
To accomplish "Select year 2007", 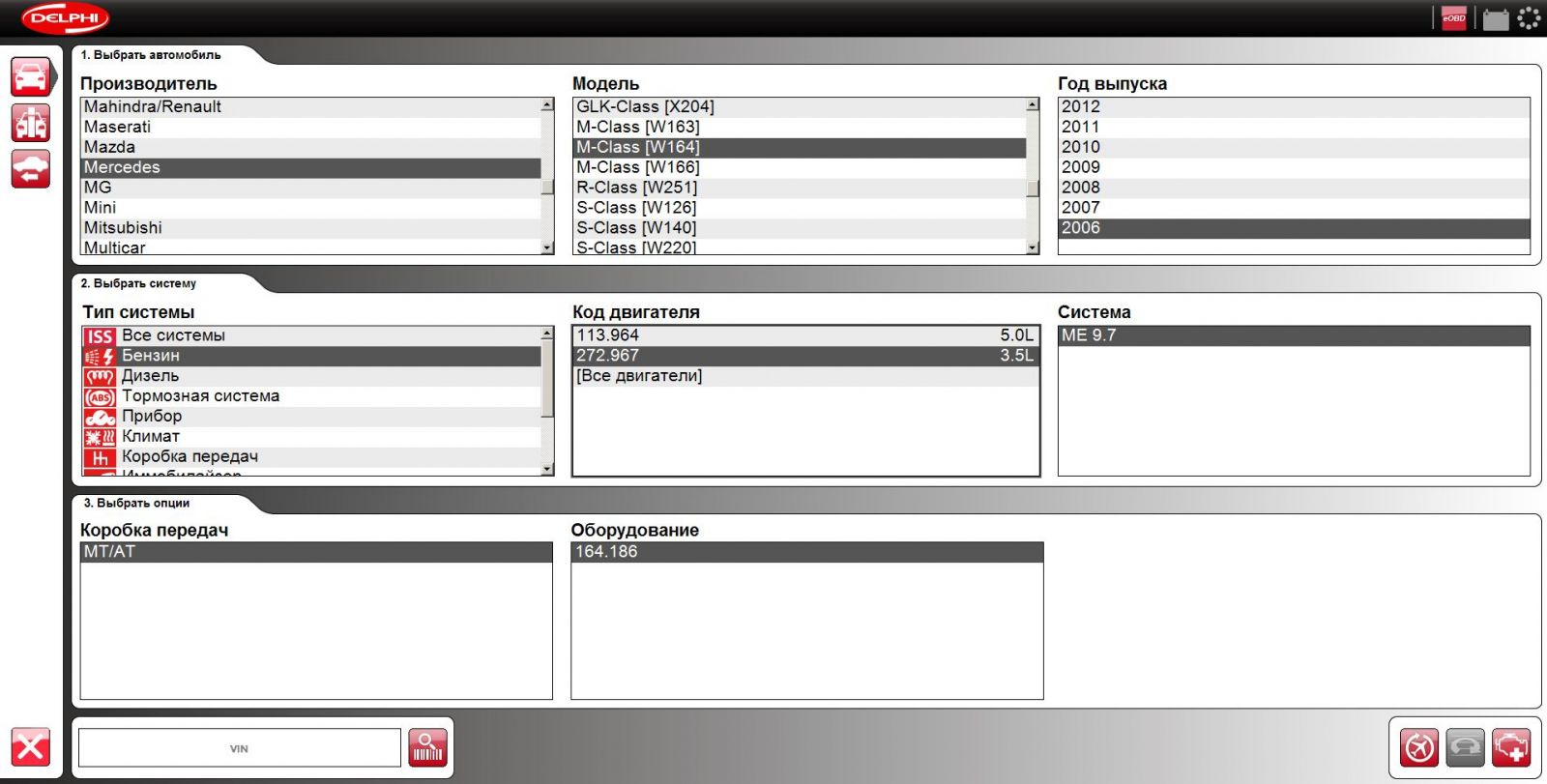I will (1294, 208).
